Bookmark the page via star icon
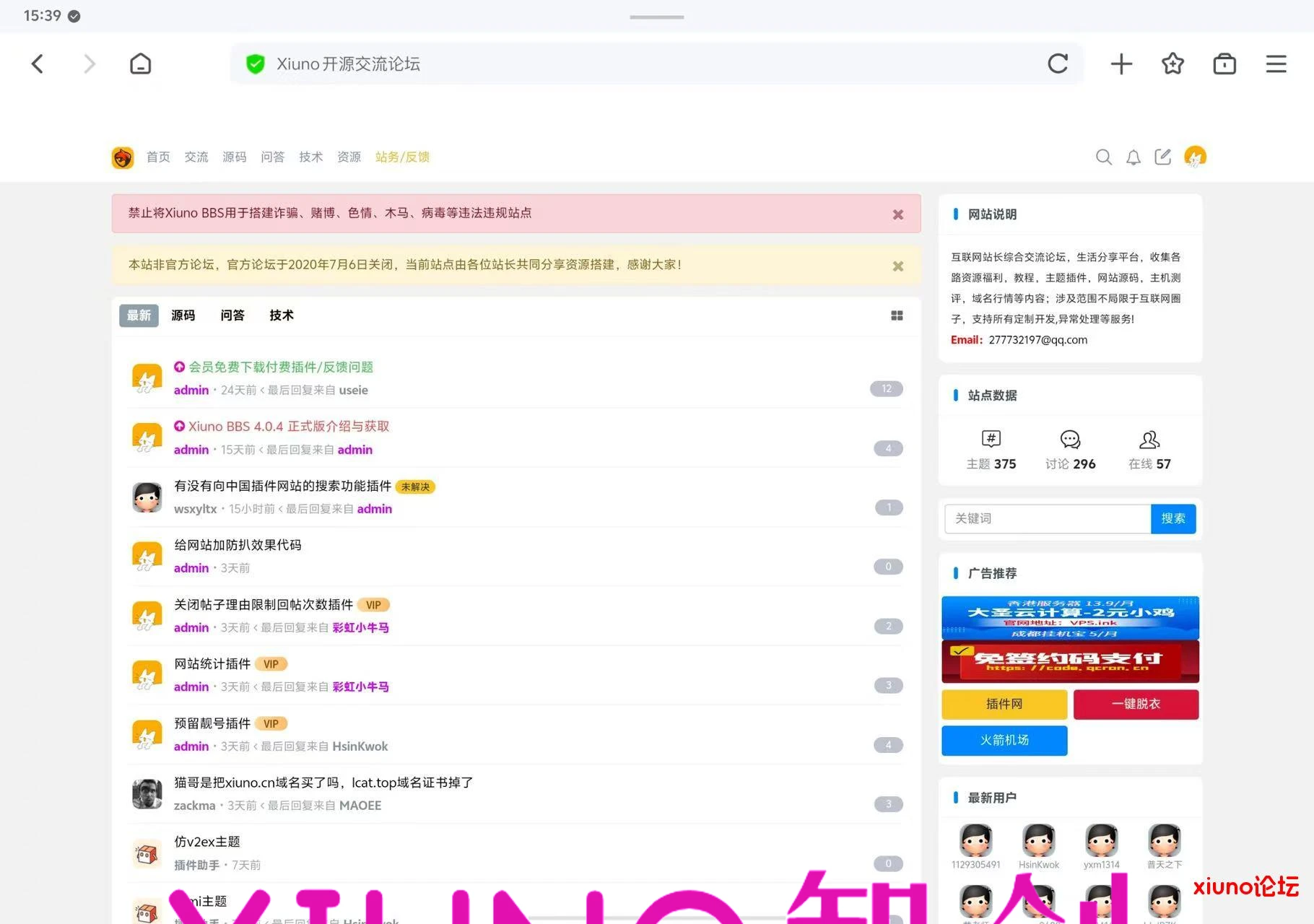Viewport: 1314px width, 924px height. coord(1172,64)
